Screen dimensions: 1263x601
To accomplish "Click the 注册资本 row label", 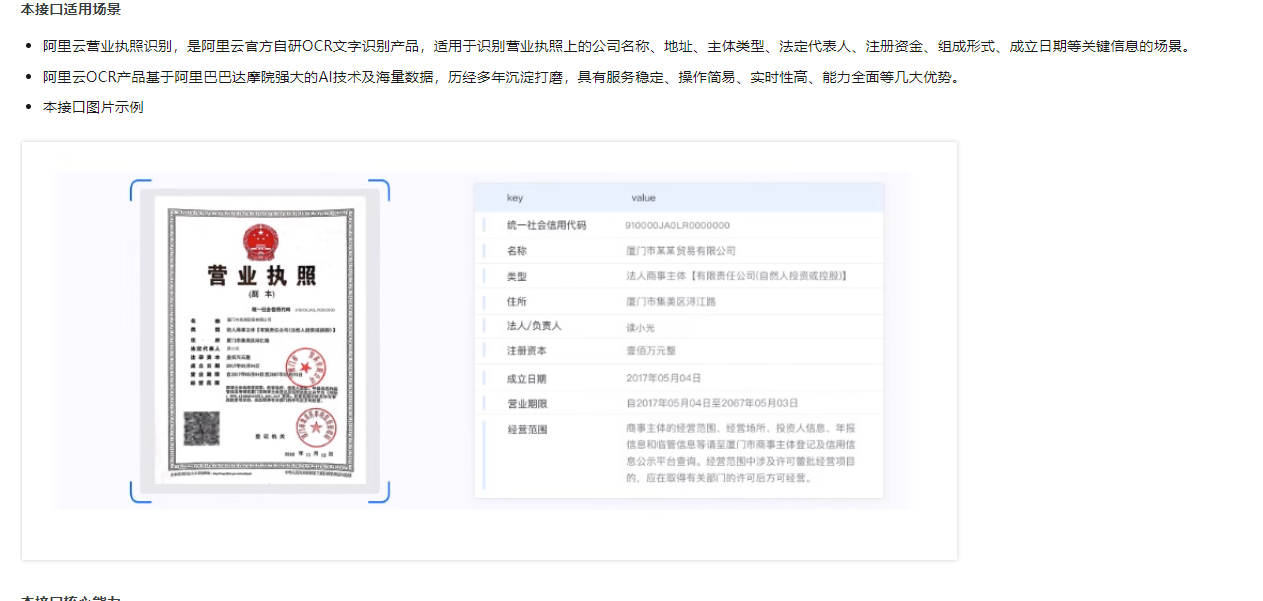I will pyautogui.click(x=527, y=351).
